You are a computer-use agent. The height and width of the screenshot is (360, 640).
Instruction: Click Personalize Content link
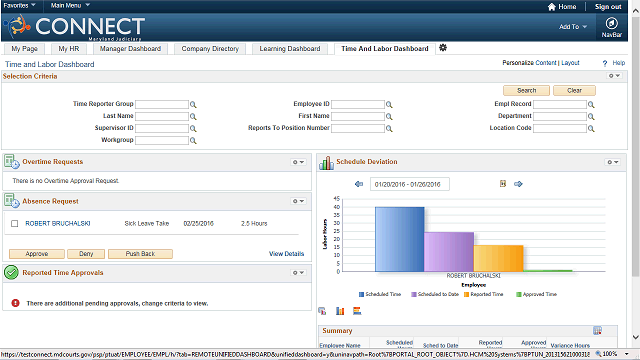(x=546, y=62)
